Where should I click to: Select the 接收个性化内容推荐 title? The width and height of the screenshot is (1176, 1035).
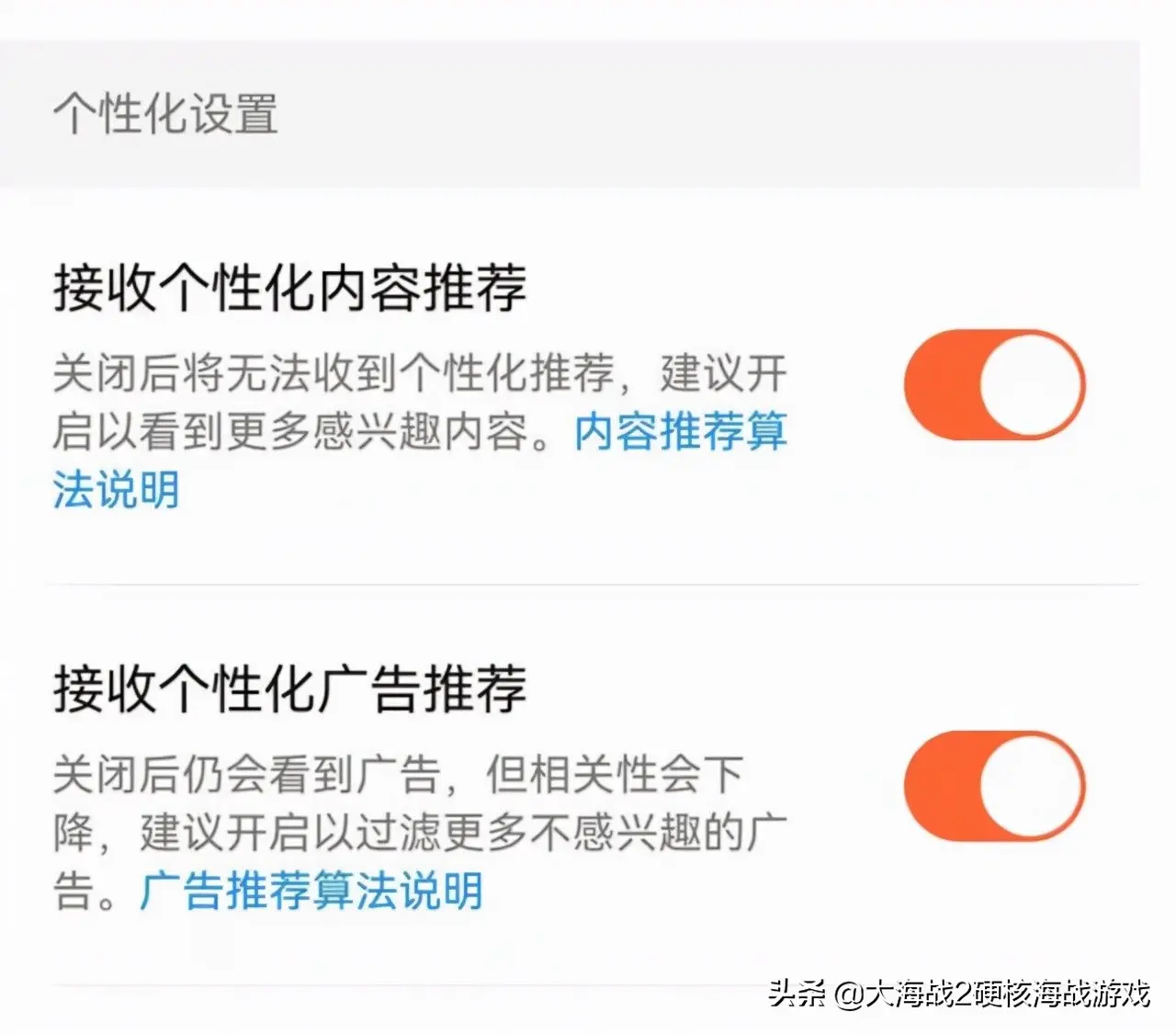(x=289, y=289)
